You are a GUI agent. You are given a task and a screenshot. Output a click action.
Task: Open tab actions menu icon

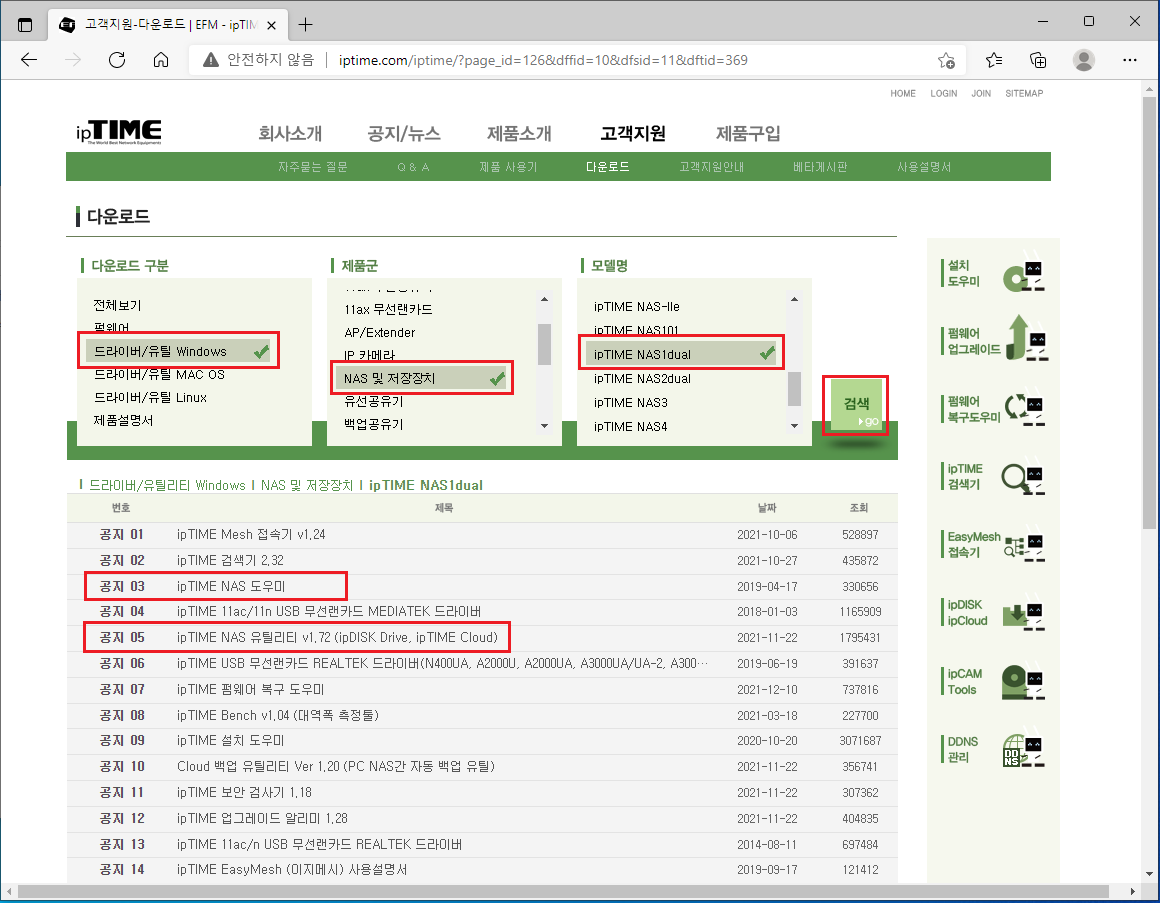point(25,24)
